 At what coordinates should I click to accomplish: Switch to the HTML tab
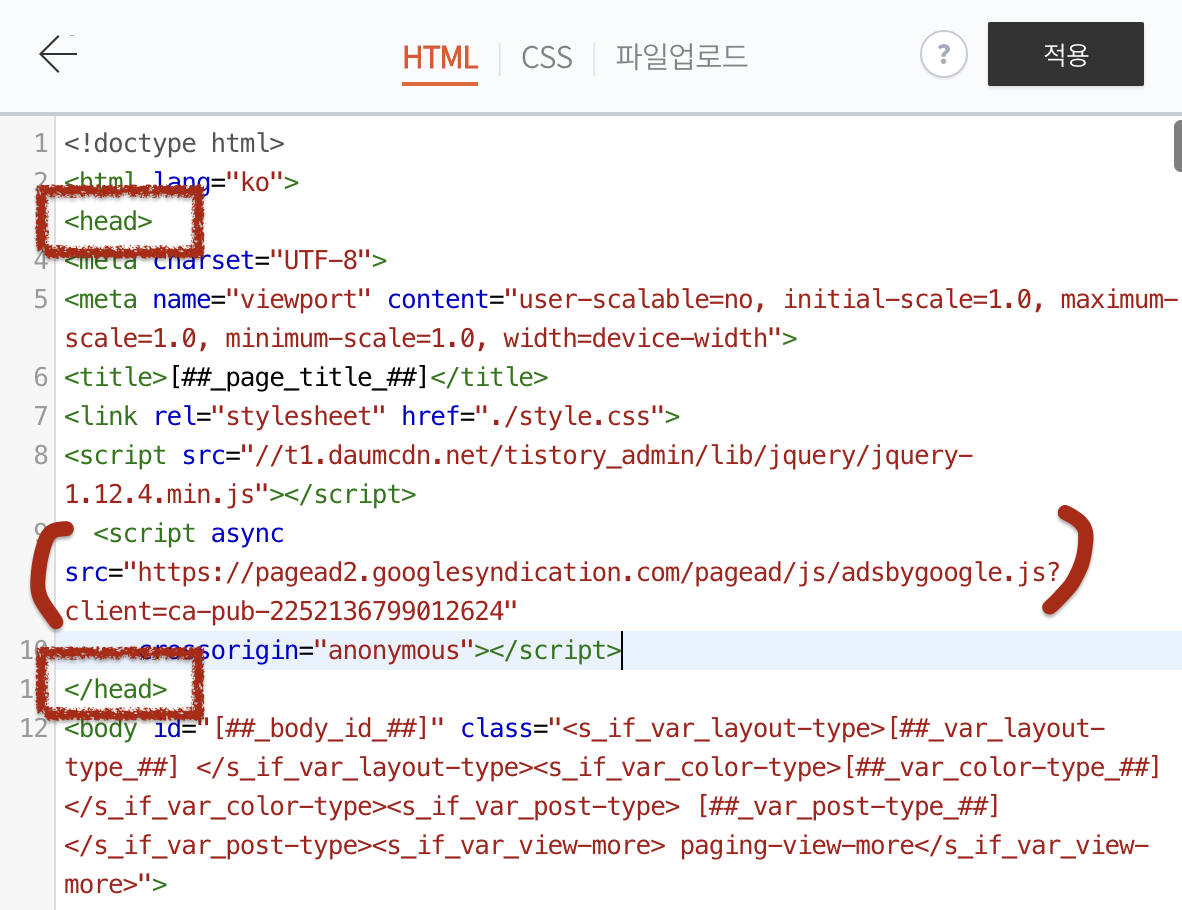tap(439, 58)
